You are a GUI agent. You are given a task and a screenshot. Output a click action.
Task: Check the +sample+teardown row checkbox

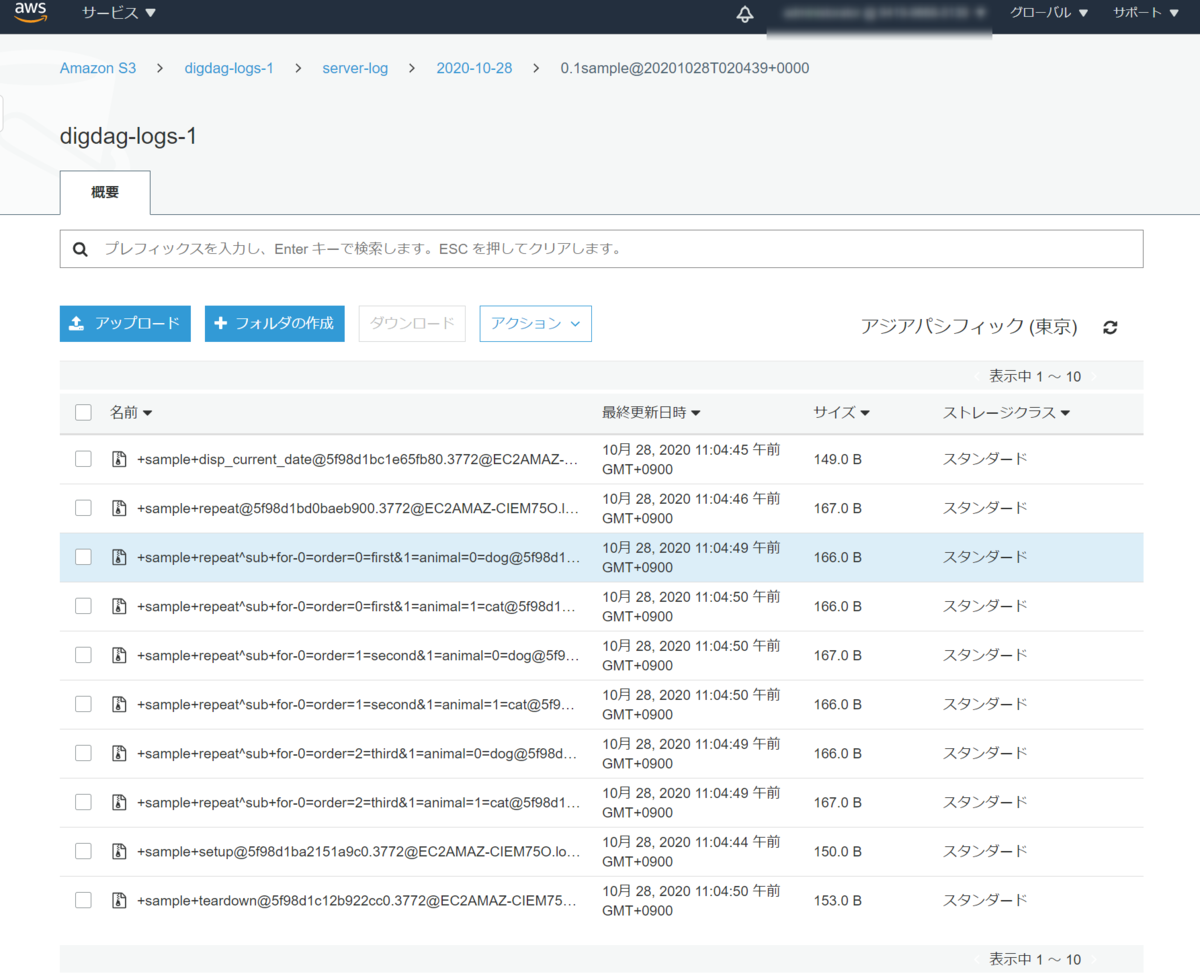[83, 900]
